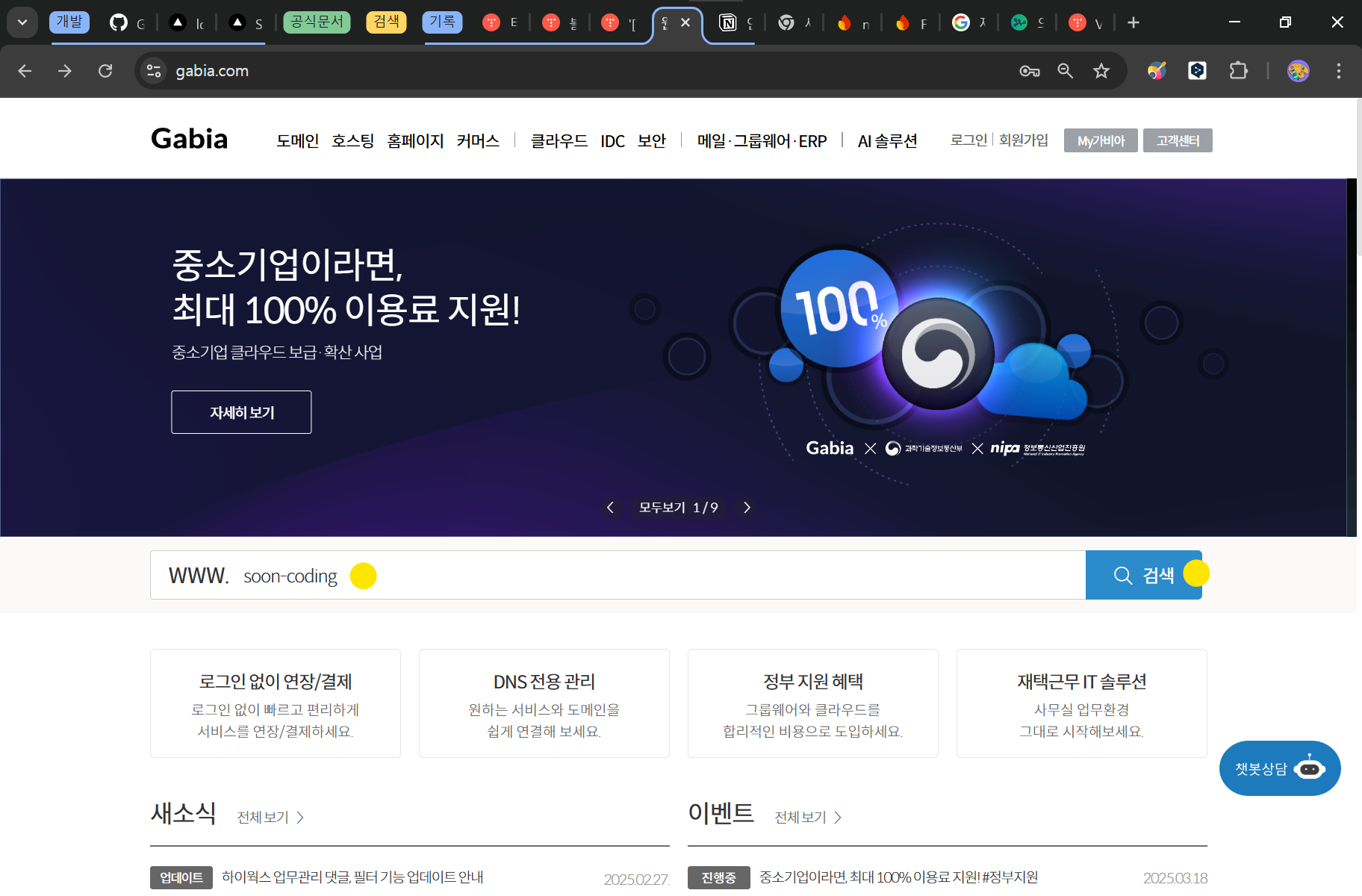Screen dimensions: 1362x896
Task: Collapse the 개발 tab group
Action: click(69, 22)
